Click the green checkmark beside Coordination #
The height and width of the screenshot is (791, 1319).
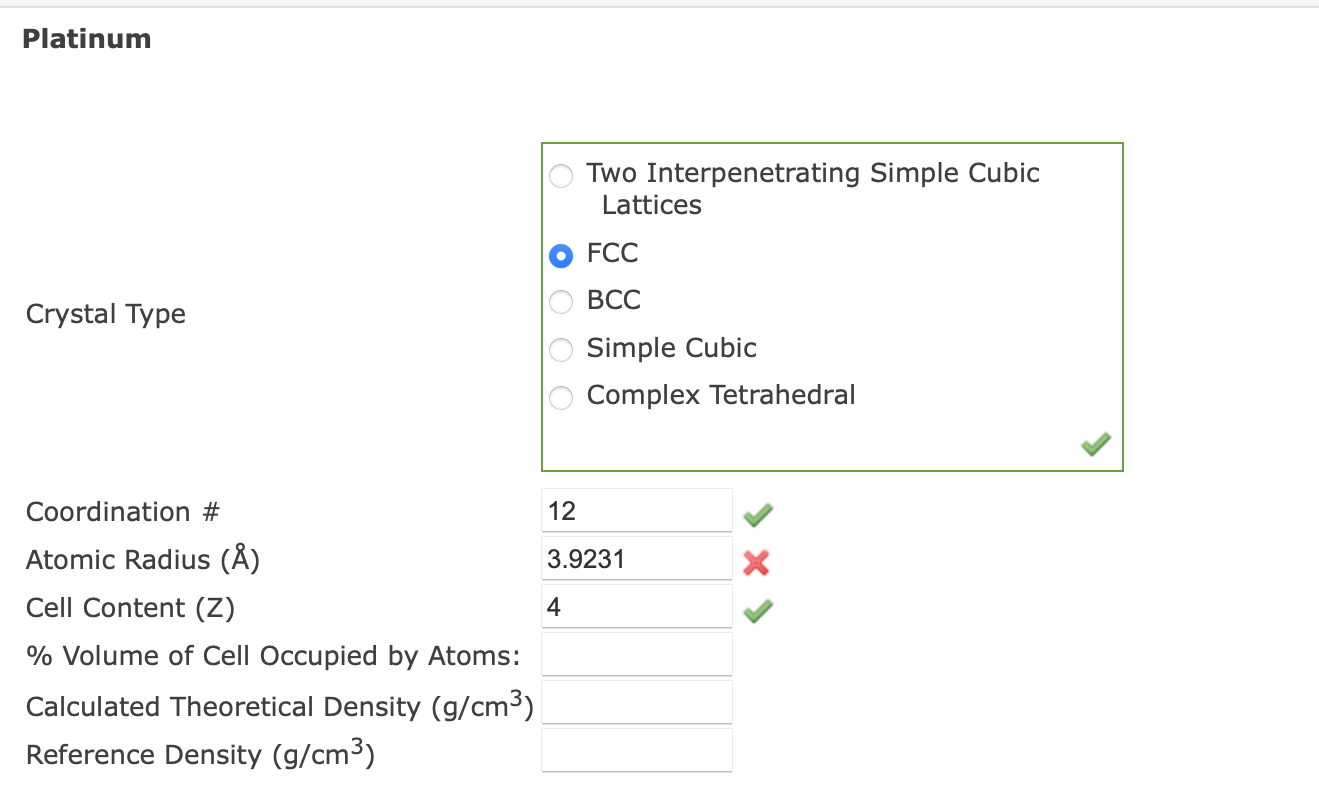tap(757, 514)
